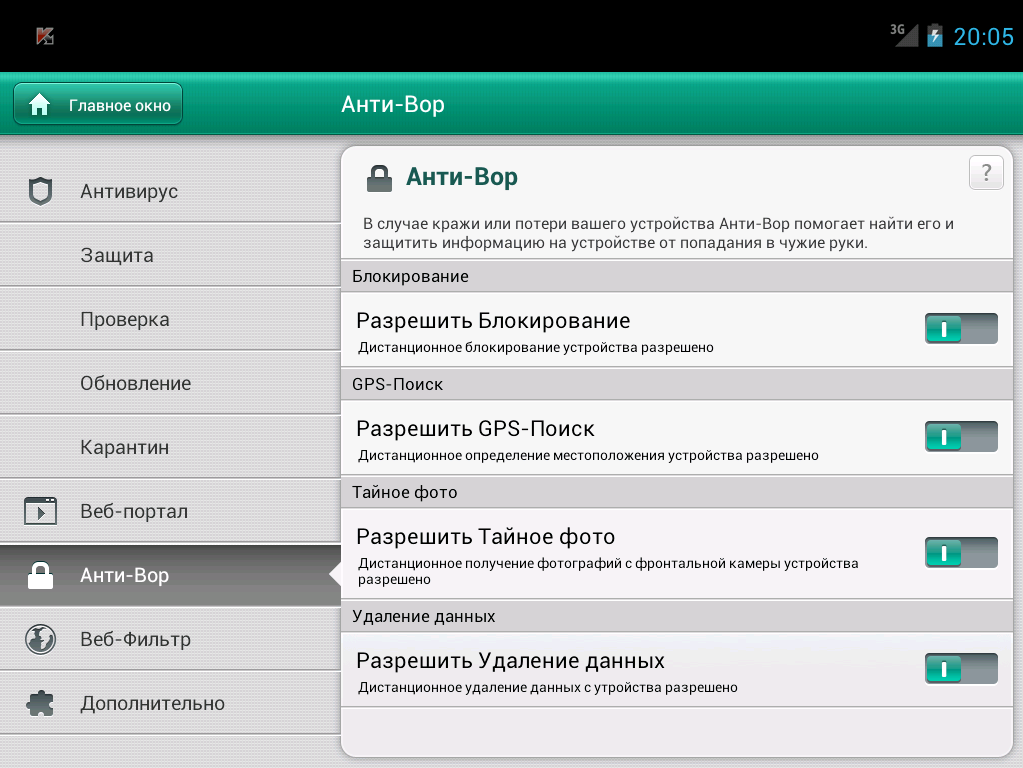Select Анти-Вор in the sidebar

point(170,575)
